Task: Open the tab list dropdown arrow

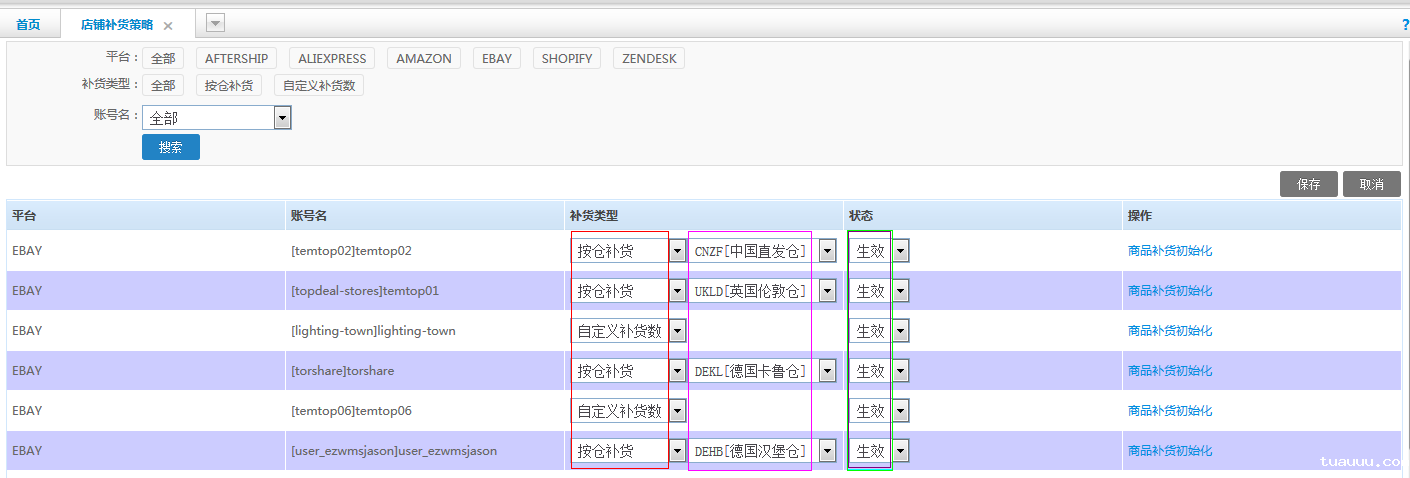Action: [216, 22]
